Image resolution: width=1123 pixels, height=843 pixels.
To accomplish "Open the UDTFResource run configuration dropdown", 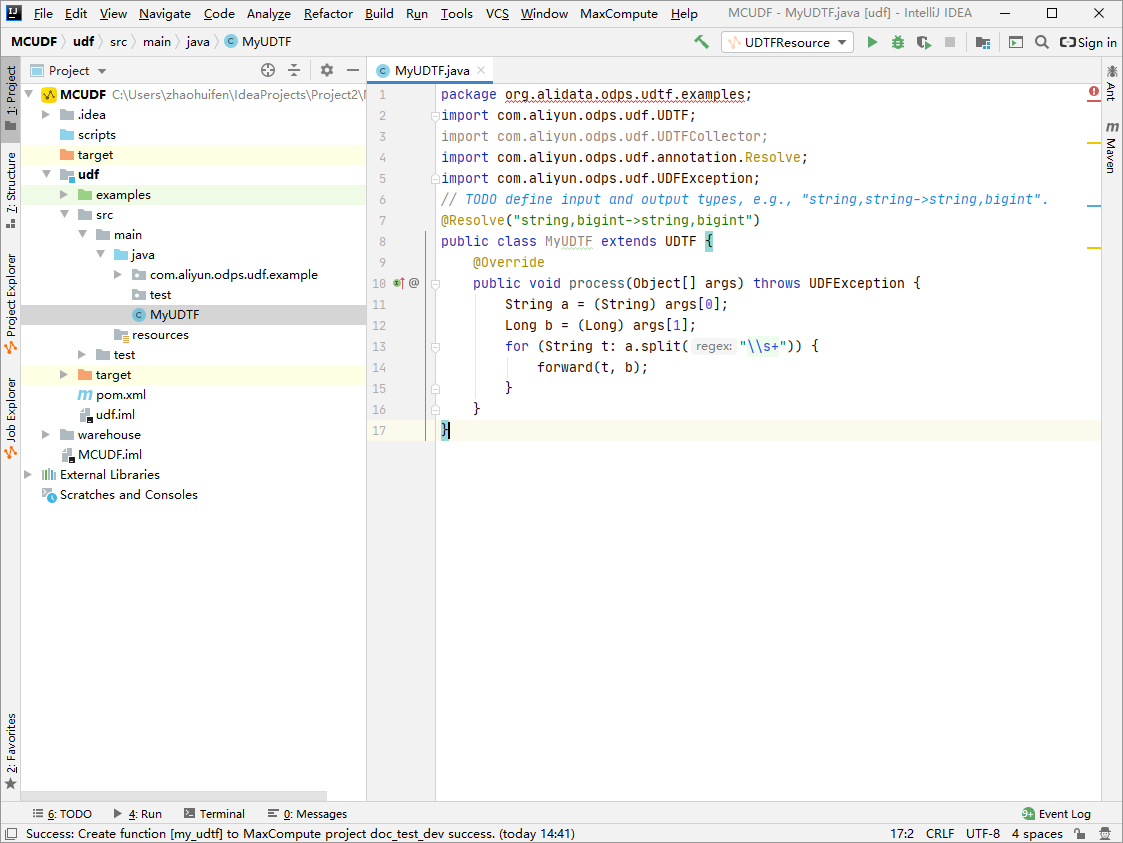I will click(x=787, y=42).
